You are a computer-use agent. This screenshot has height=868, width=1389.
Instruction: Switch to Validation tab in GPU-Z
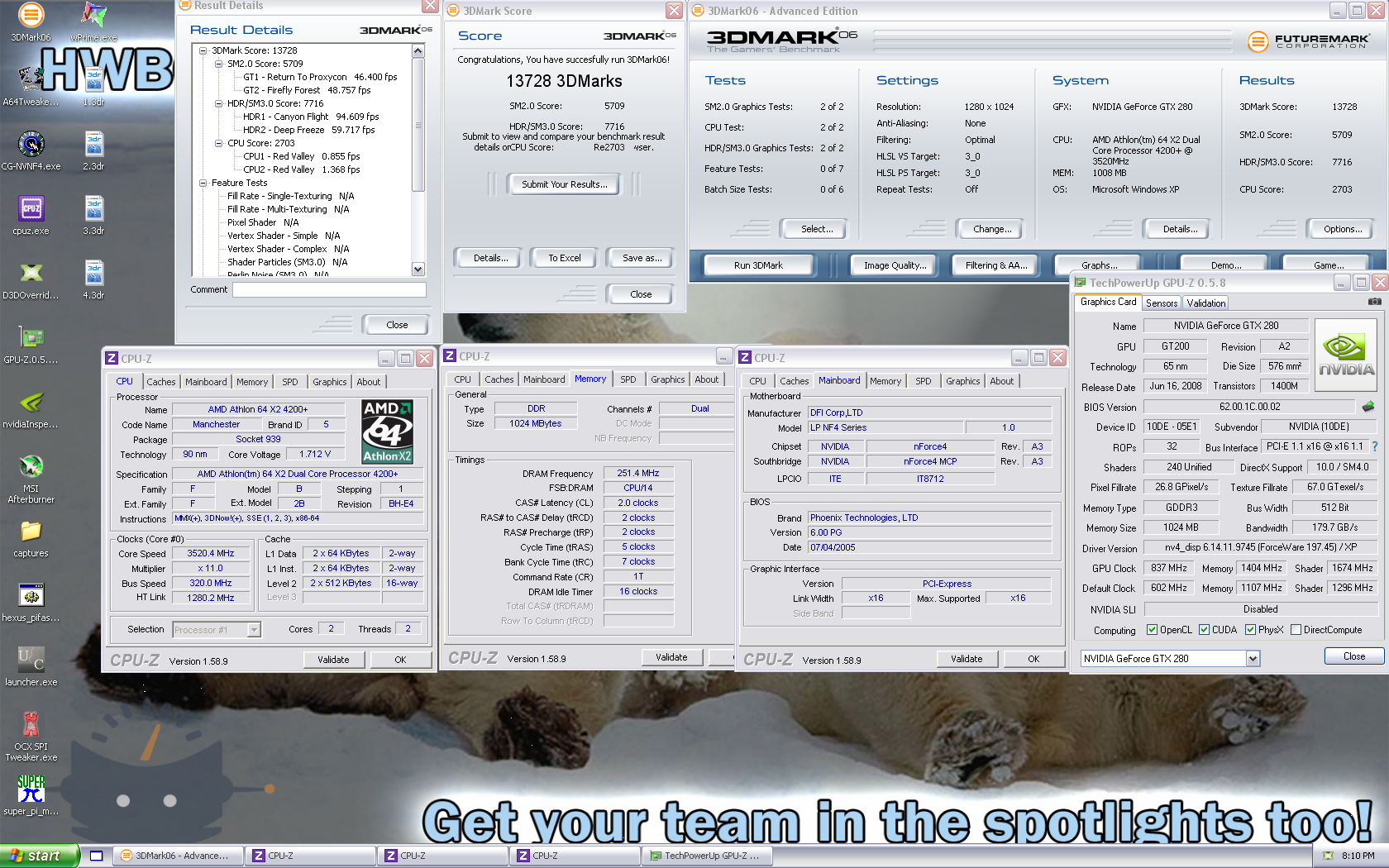pyautogui.click(x=1206, y=303)
